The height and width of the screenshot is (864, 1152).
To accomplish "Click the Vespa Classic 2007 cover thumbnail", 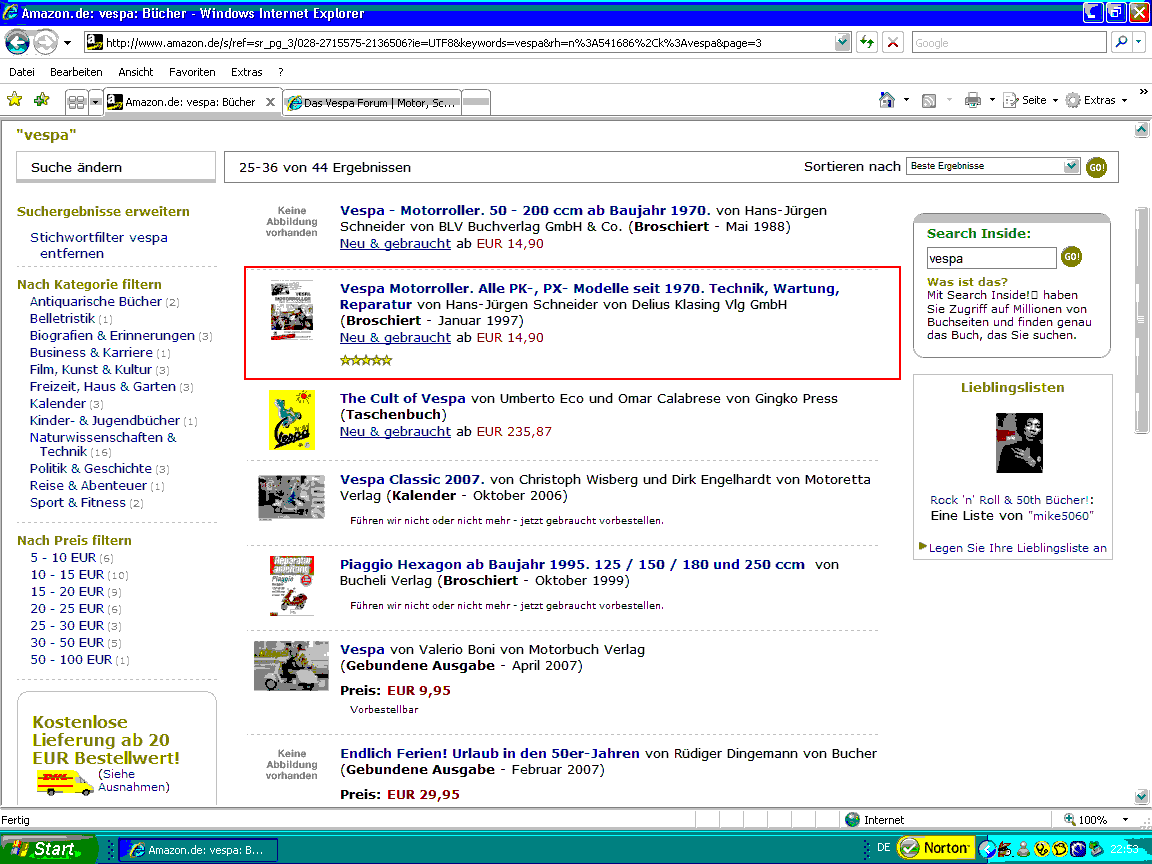I will tap(291, 497).
